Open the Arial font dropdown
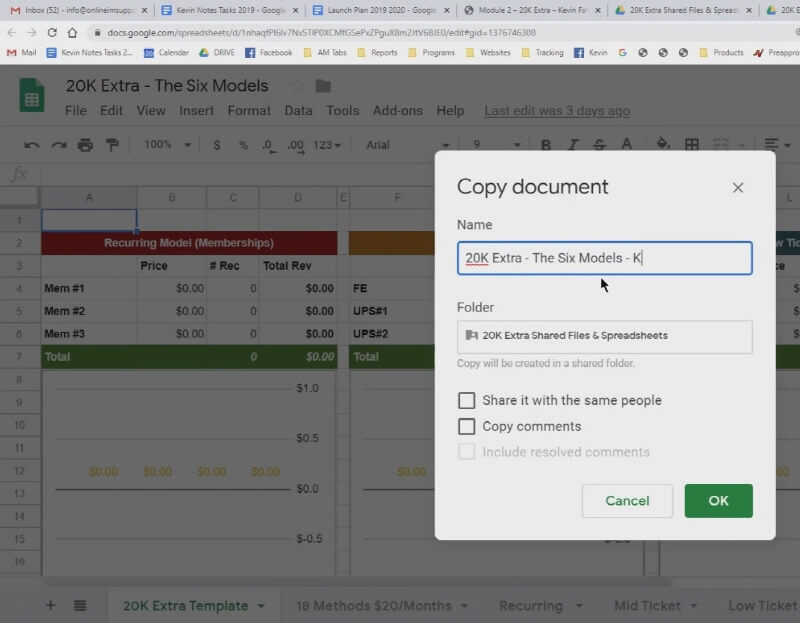800x623 pixels. click(407, 145)
